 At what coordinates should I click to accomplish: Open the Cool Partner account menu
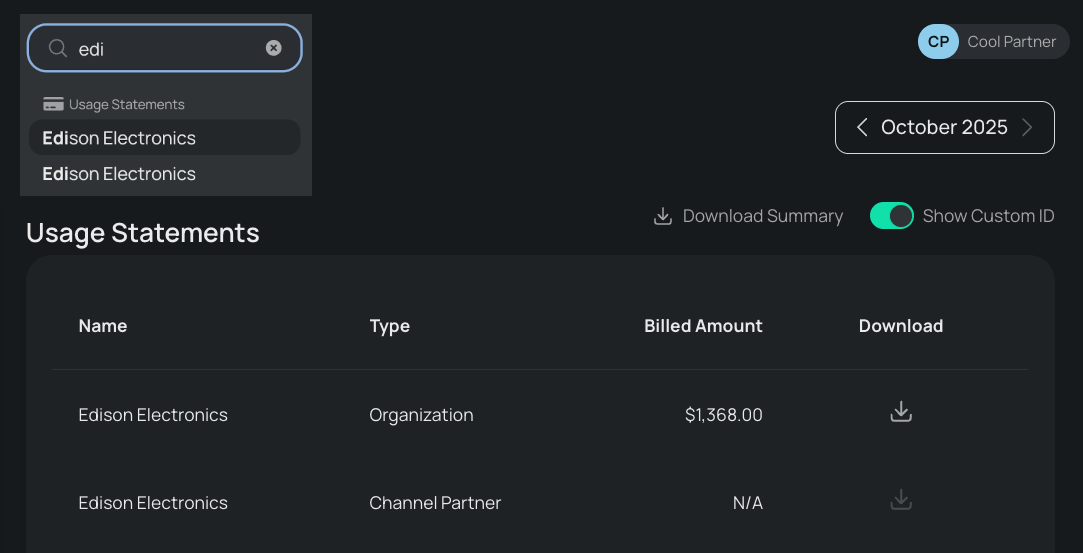pos(993,41)
